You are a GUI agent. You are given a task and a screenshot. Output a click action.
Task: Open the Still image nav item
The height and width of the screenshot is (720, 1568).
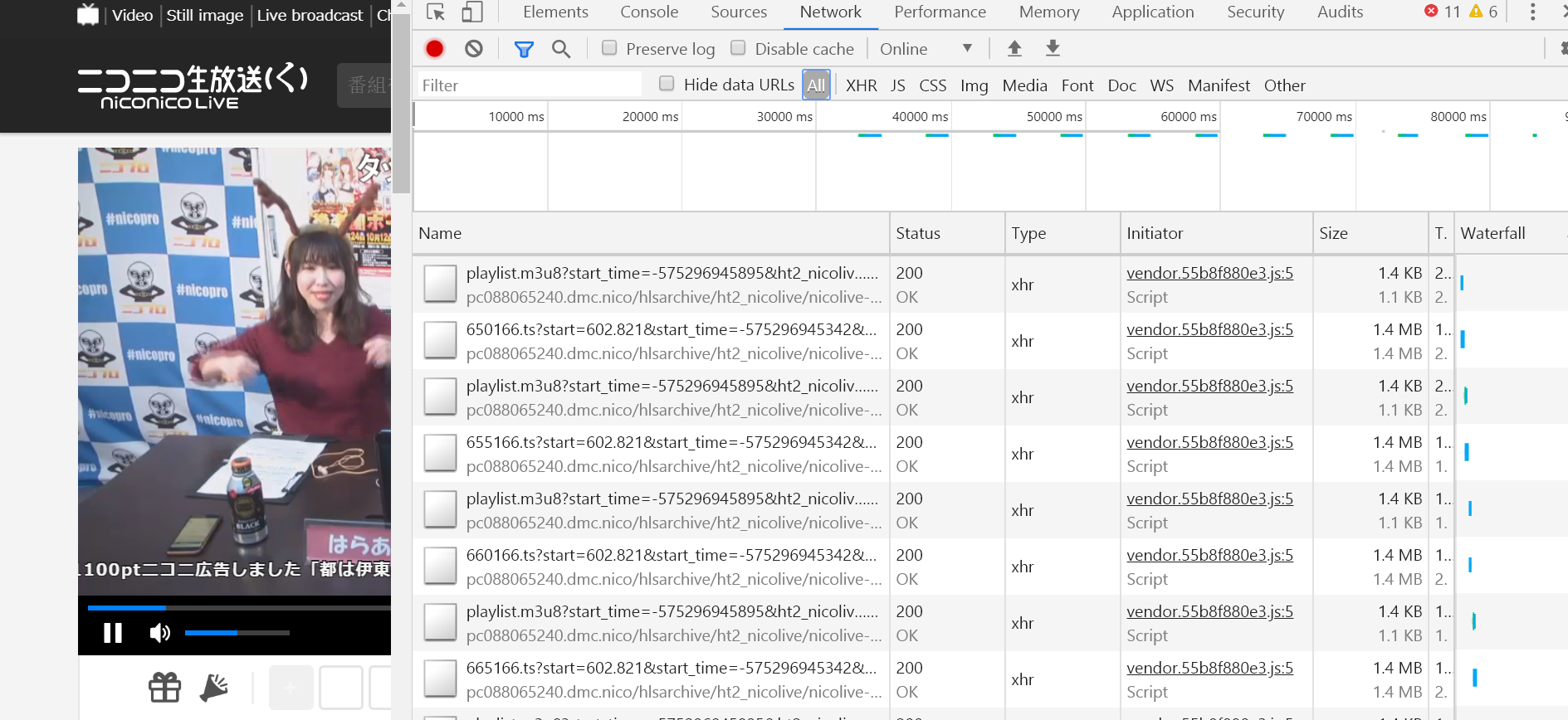point(205,15)
